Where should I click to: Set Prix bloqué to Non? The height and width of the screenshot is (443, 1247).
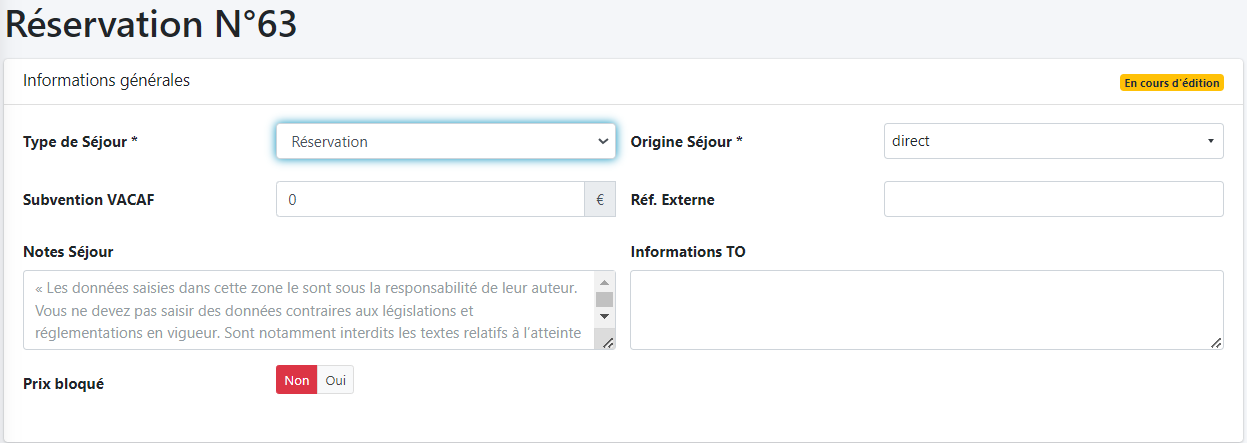pyautogui.click(x=296, y=380)
